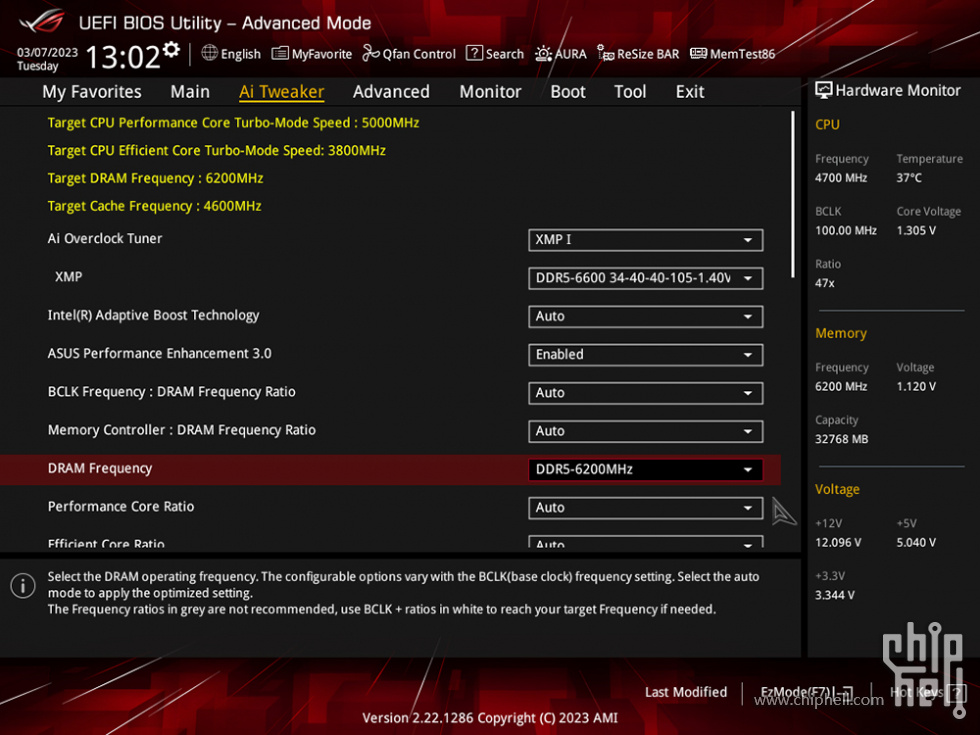This screenshot has height=735, width=980.
Task: Click the ReSize BAR label
Action: (x=648, y=54)
